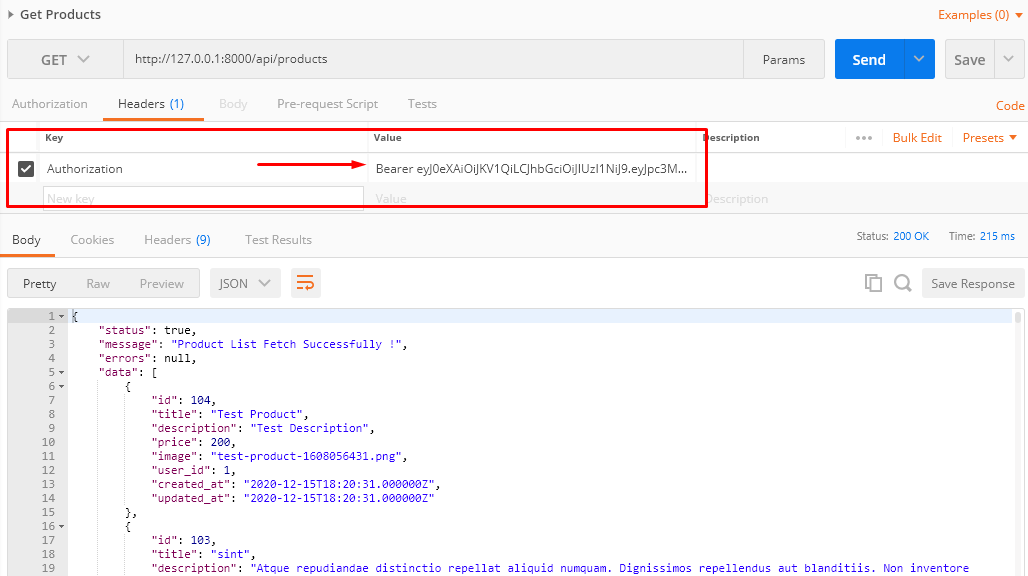Image resolution: width=1028 pixels, height=576 pixels.
Task: Switch to response Body tab
Action: tap(26, 240)
